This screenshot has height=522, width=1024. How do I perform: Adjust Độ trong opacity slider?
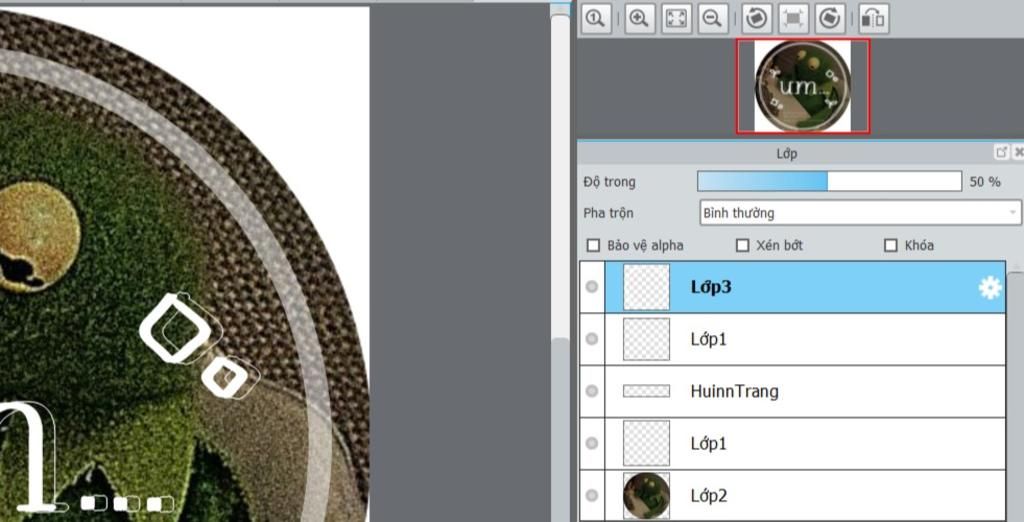[x=829, y=182]
